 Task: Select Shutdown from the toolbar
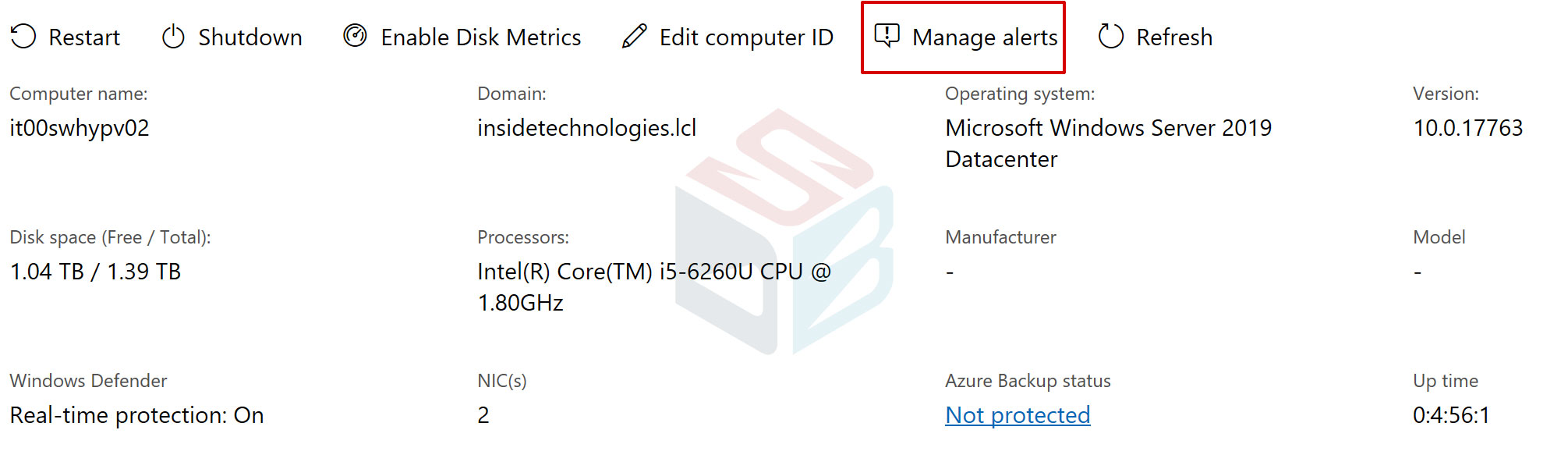pyautogui.click(x=250, y=37)
